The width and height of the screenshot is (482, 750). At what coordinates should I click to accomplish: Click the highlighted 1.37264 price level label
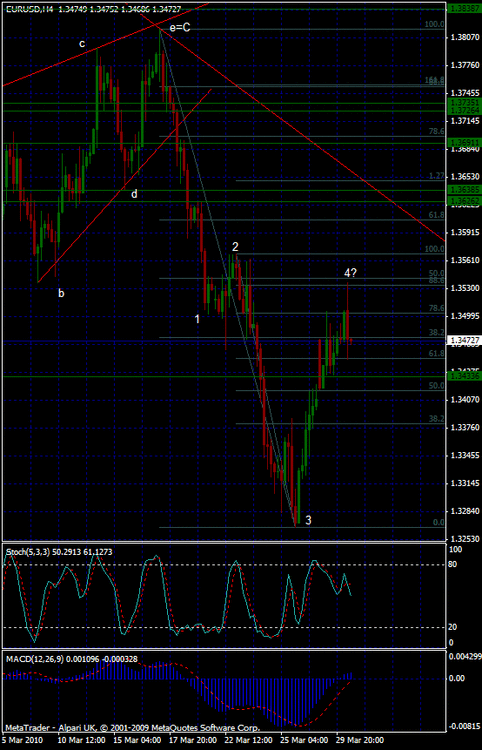pyautogui.click(x=463, y=110)
